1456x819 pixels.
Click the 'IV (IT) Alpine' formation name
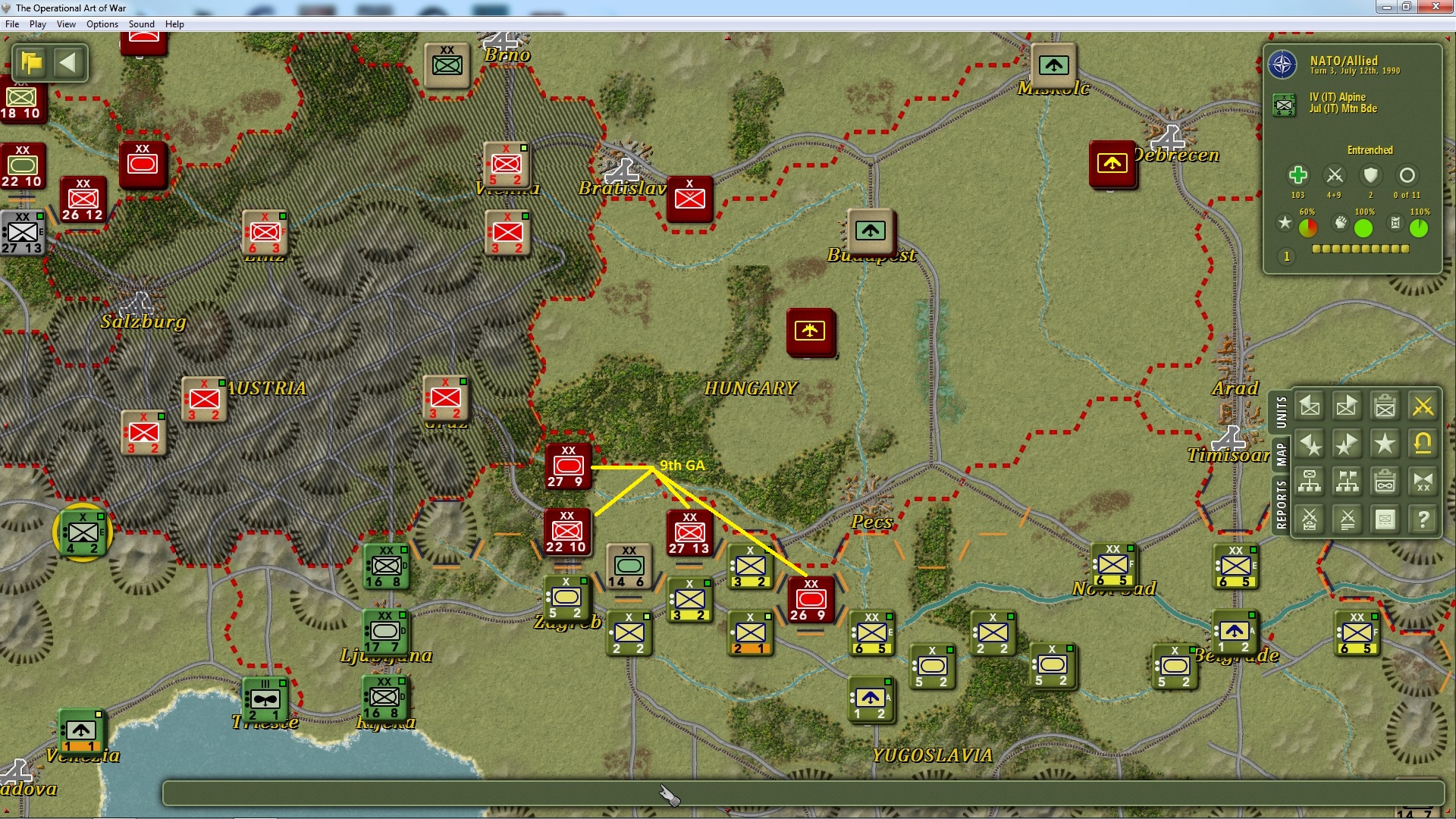click(x=1337, y=97)
